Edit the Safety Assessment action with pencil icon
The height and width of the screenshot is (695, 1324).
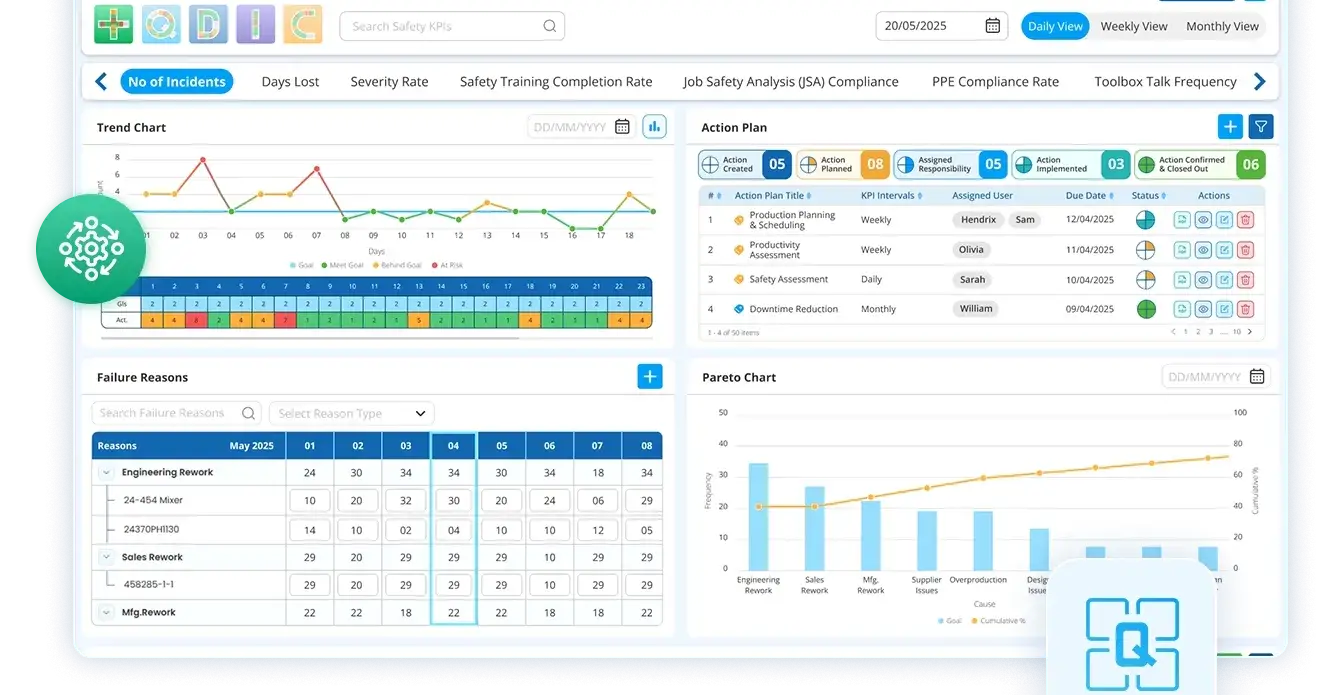pos(1224,279)
